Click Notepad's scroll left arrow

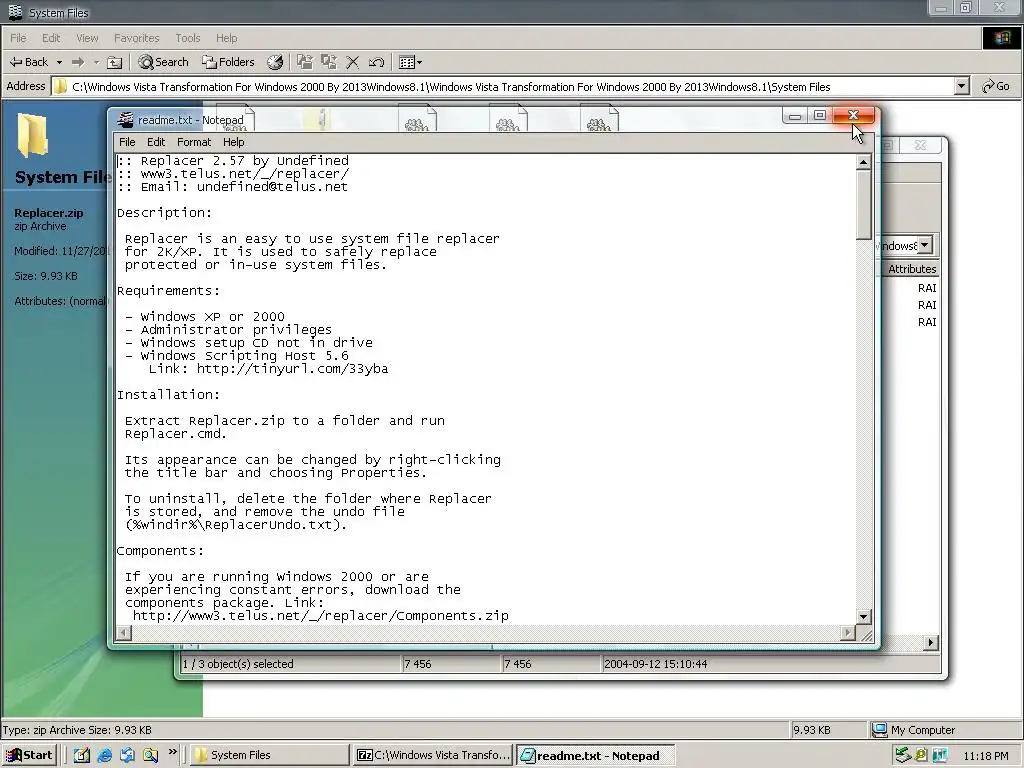coord(123,632)
